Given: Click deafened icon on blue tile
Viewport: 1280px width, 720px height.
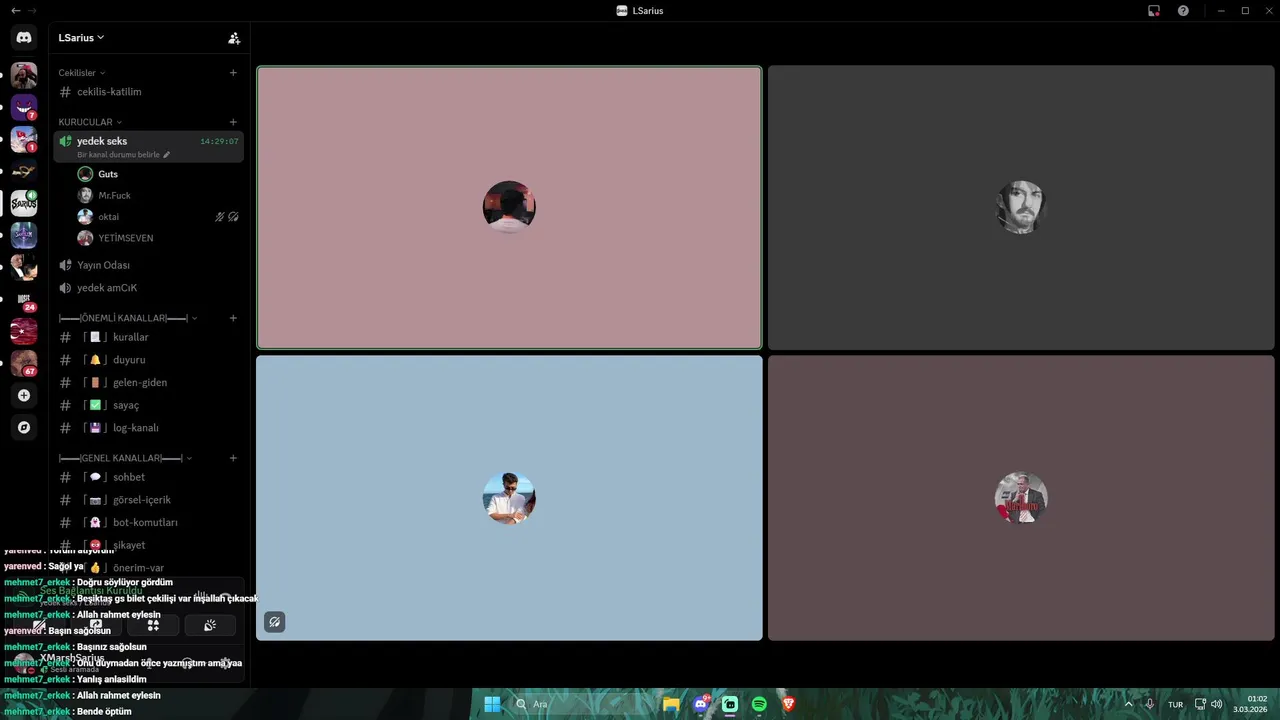Looking at the screenshot, I should [275, 622].
